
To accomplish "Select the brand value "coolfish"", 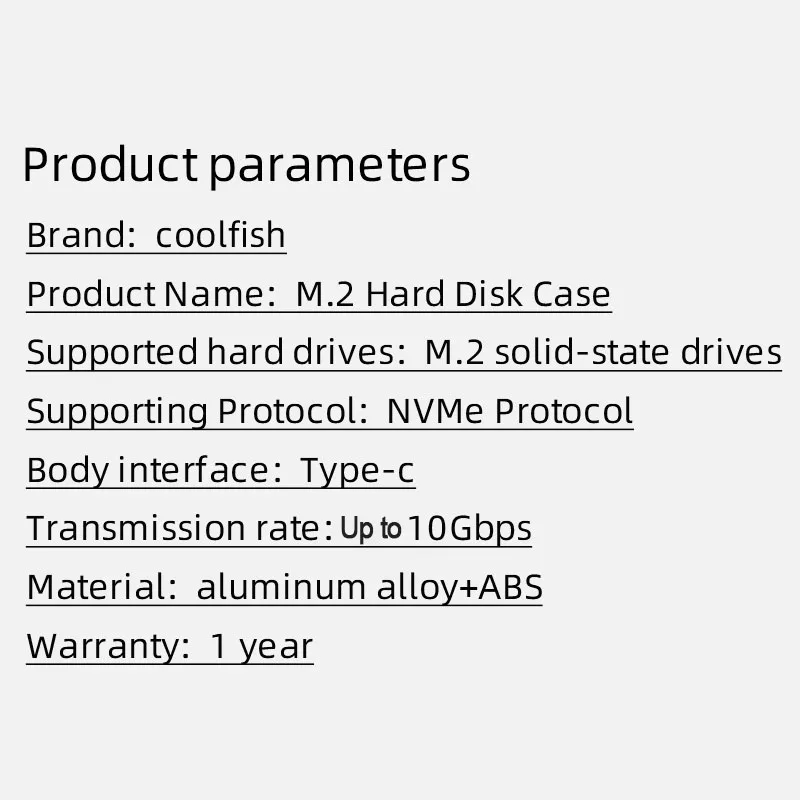I will pos(221,236).
